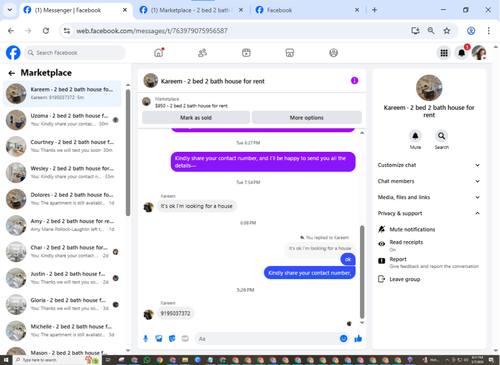Viewport: 500px width, 365px height.
Task: Reload the page
Action: click(x=46, y=31)
